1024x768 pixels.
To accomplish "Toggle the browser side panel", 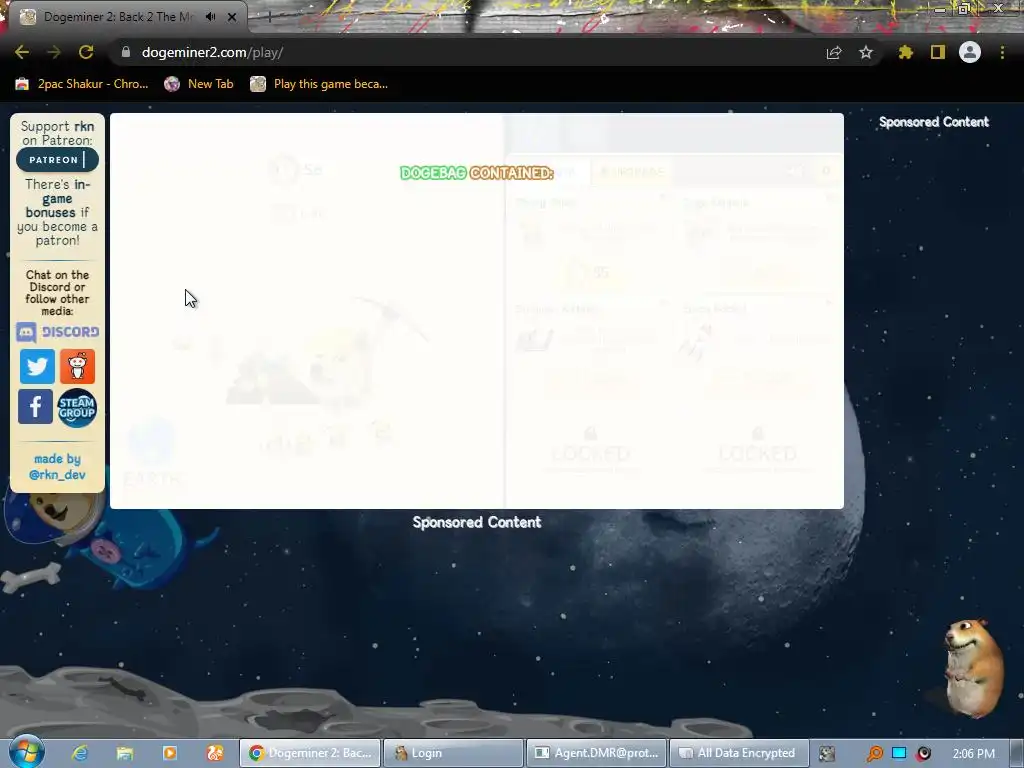I will coord(938,52).
